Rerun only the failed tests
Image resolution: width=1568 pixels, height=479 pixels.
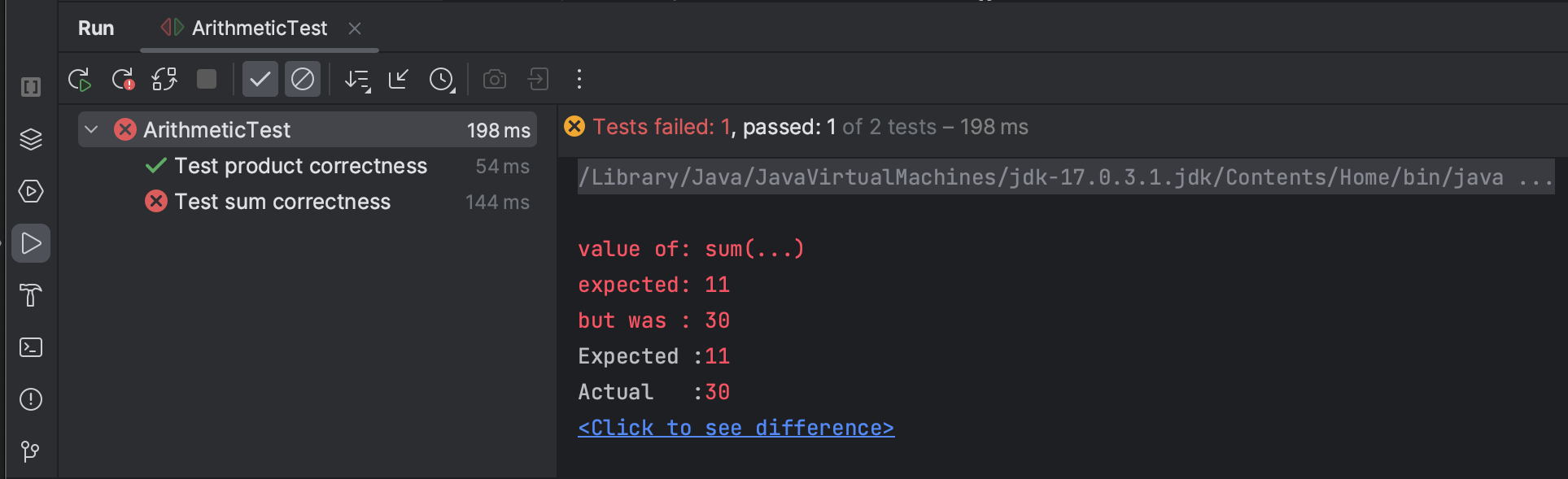[124, 79]
